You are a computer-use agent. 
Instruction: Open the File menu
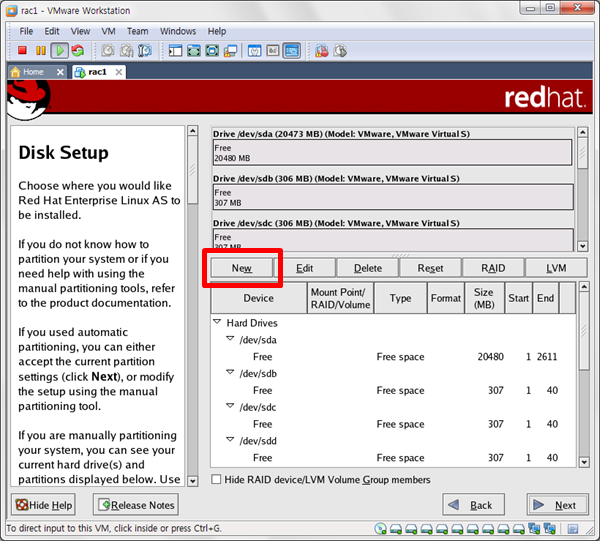pos(26,31)
